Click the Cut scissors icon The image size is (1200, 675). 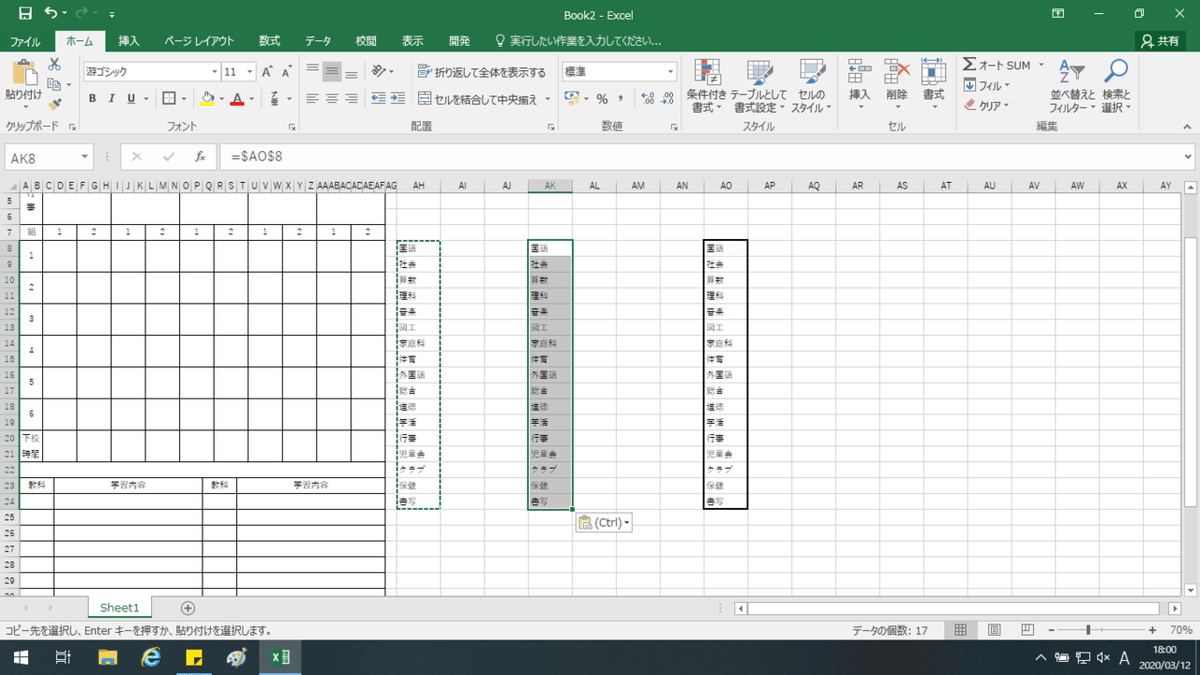pyautogui.click(x=55, y=64)
